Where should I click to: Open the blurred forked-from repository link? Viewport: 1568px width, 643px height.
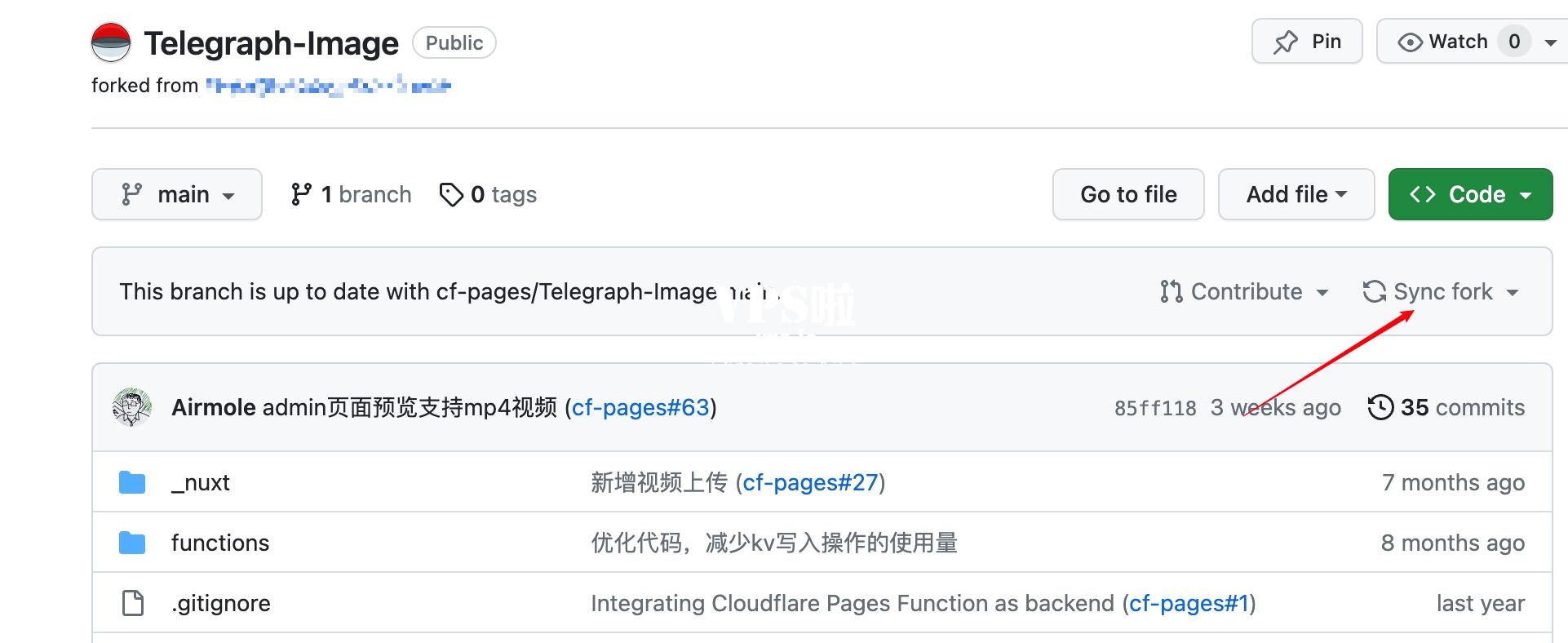328,85
